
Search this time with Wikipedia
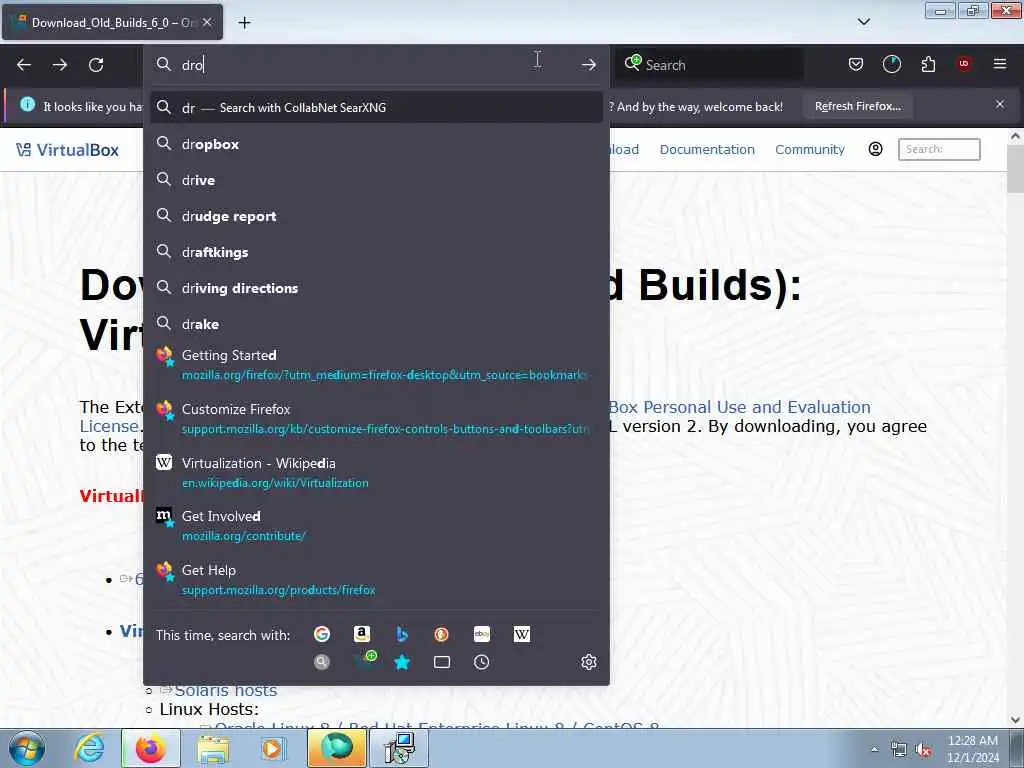click(x=522, y=634)
